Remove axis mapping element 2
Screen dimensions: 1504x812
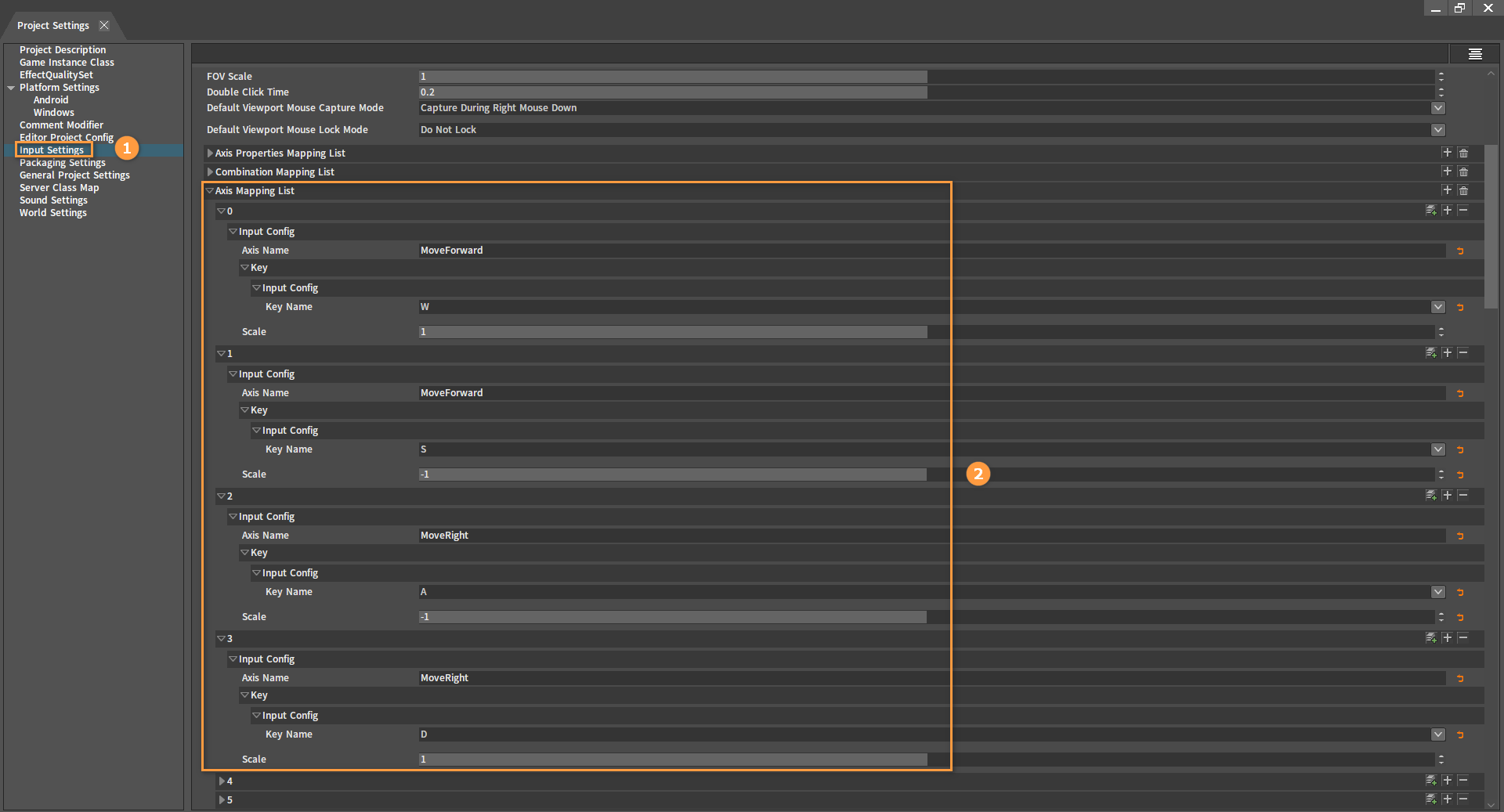click(1462, 496)
